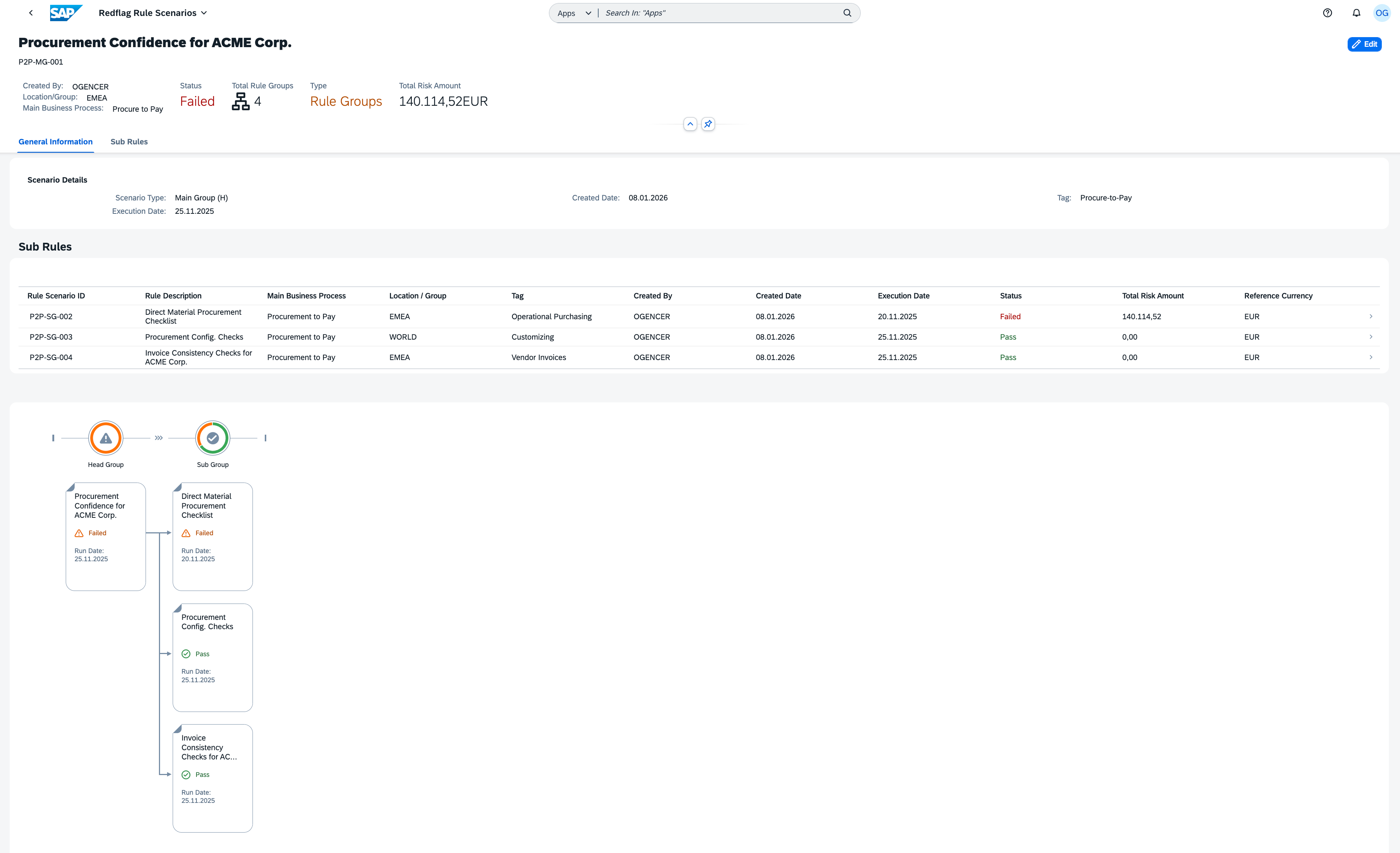Click the 140.114,52 risk amount table cell
Screen dimensions: 1400x853
pos(1142,316)
